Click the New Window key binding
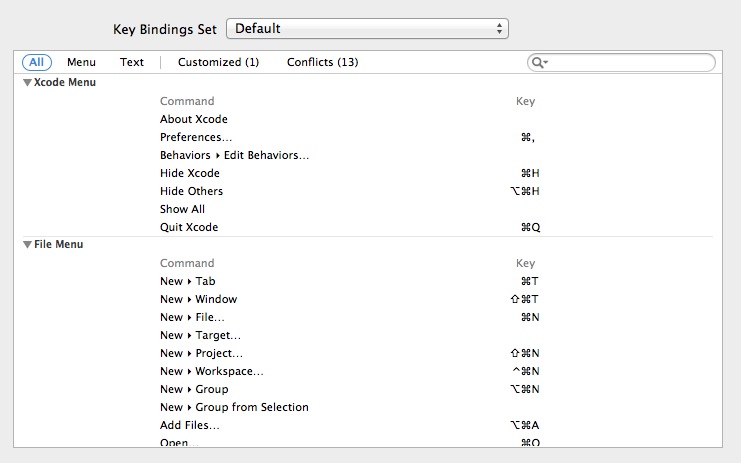741x463 pixels. (x=525, y=299)
